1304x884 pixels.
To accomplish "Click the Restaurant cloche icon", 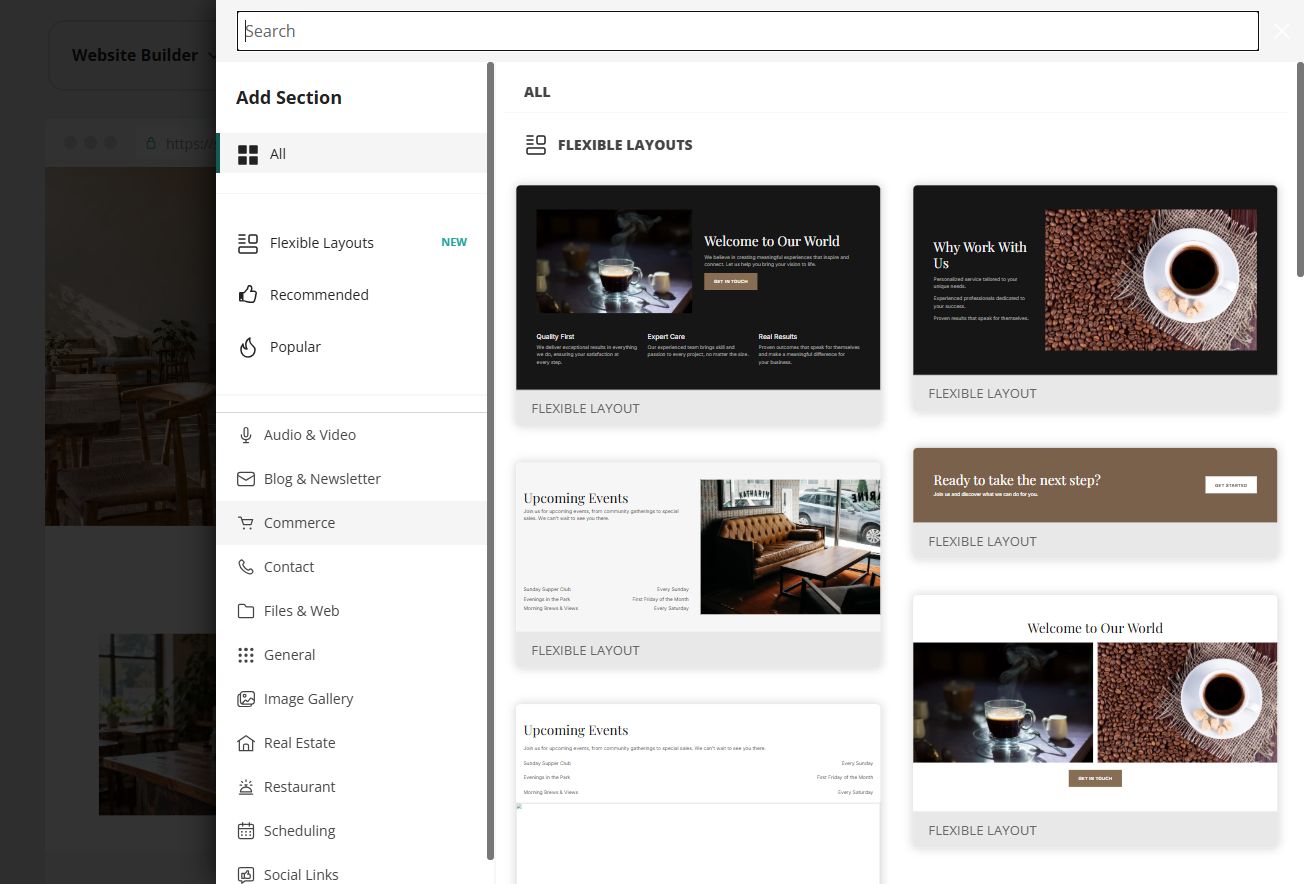I will (245, 787).
